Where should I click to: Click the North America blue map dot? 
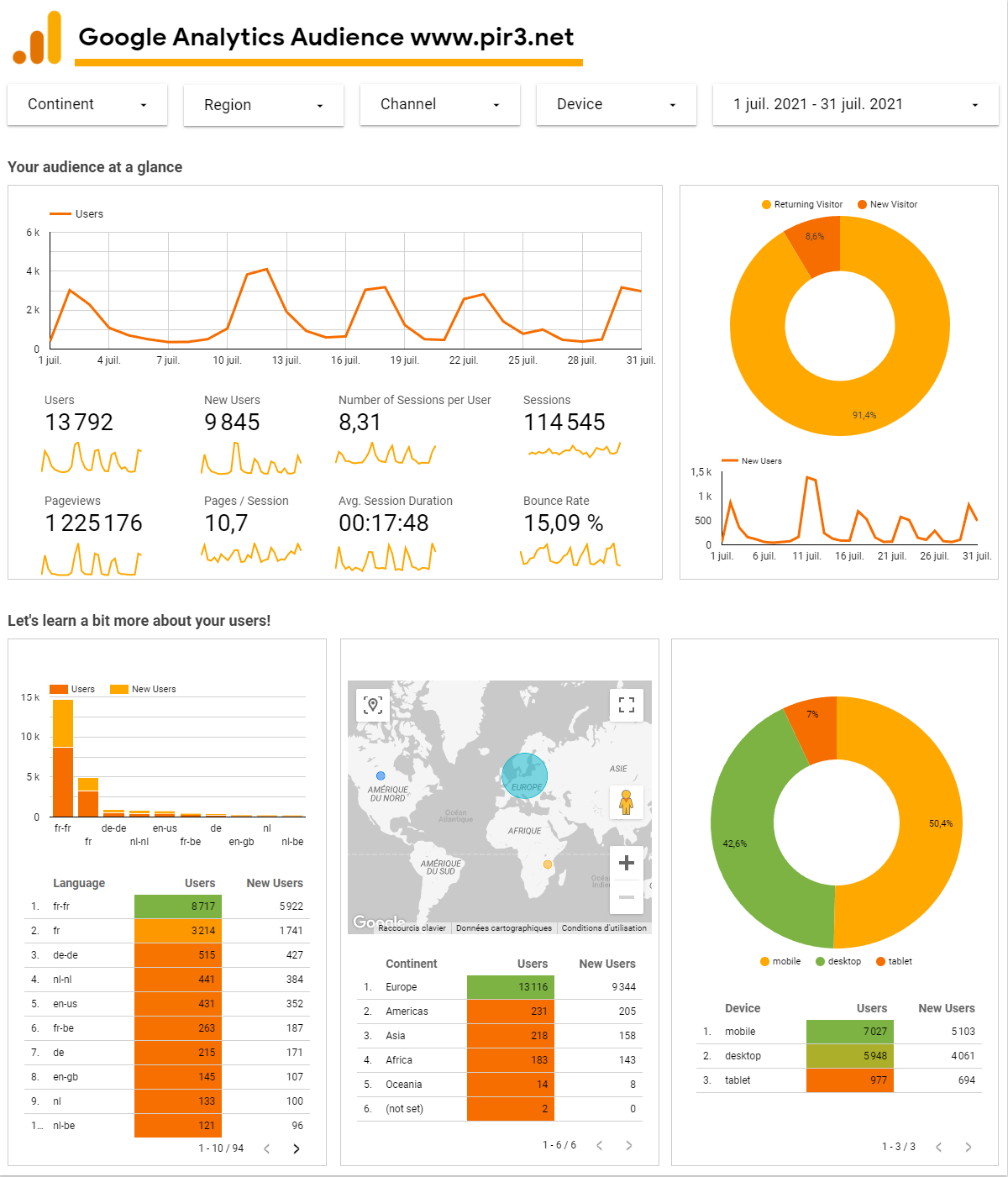381,776
